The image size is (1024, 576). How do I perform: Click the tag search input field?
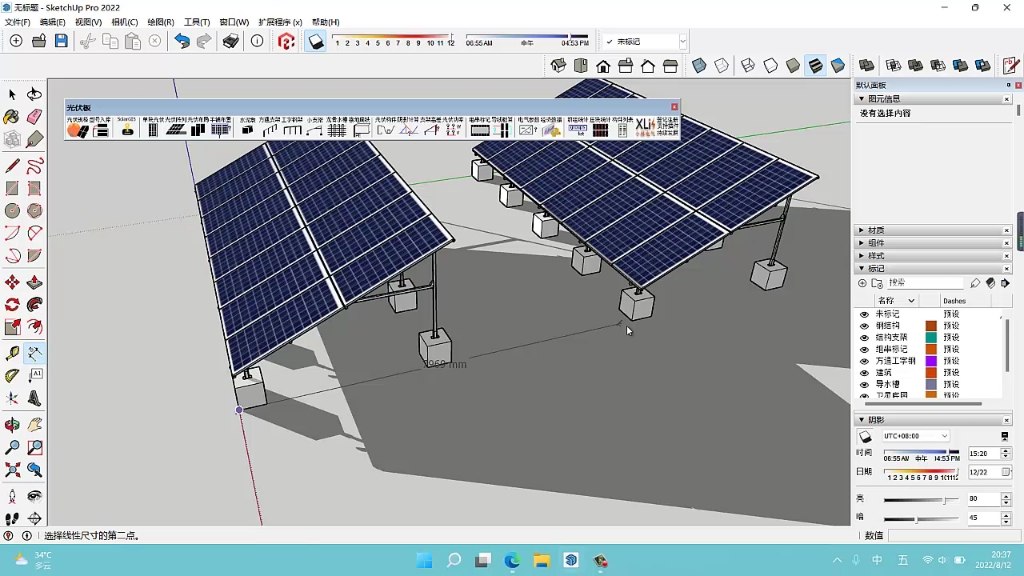[925, 283]
